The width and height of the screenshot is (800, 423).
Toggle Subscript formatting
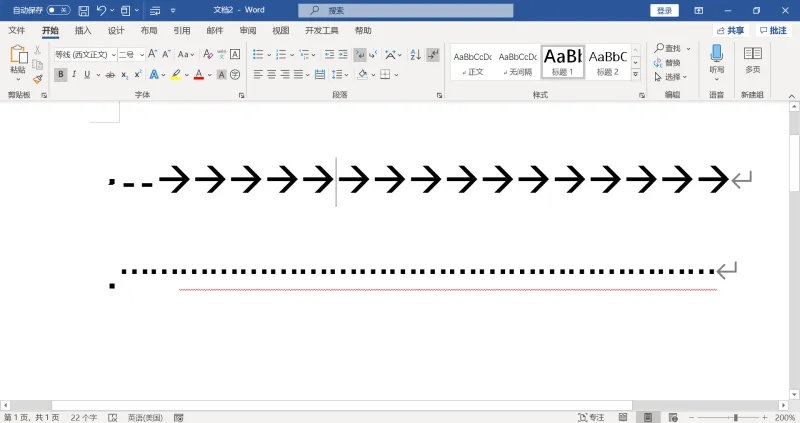tap(124, 74)
